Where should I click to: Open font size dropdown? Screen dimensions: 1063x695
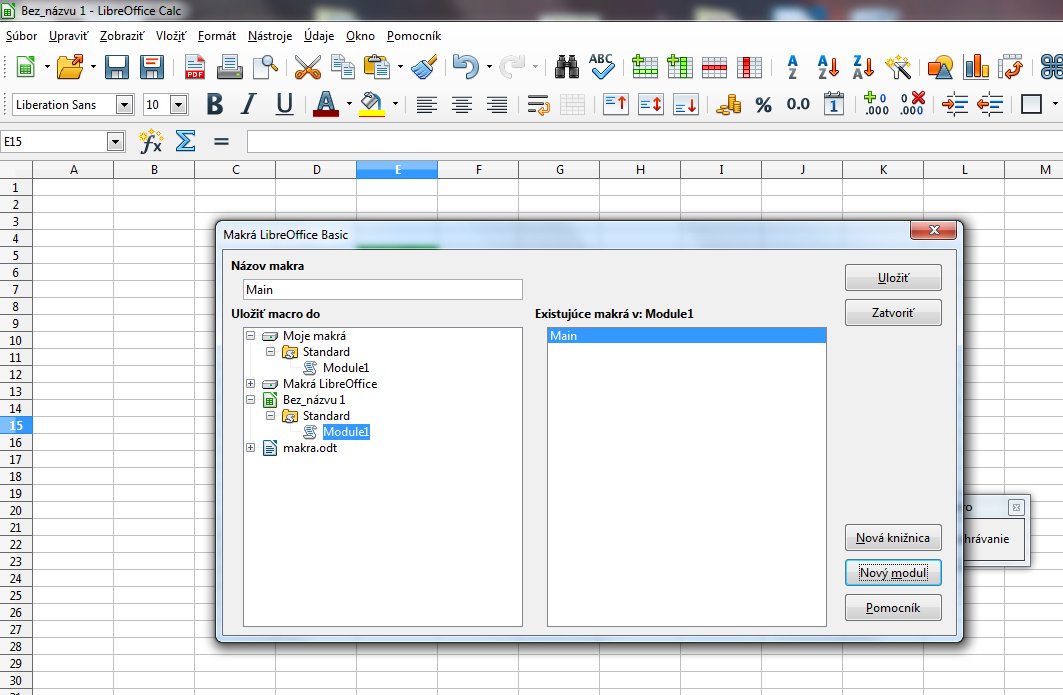179,104
